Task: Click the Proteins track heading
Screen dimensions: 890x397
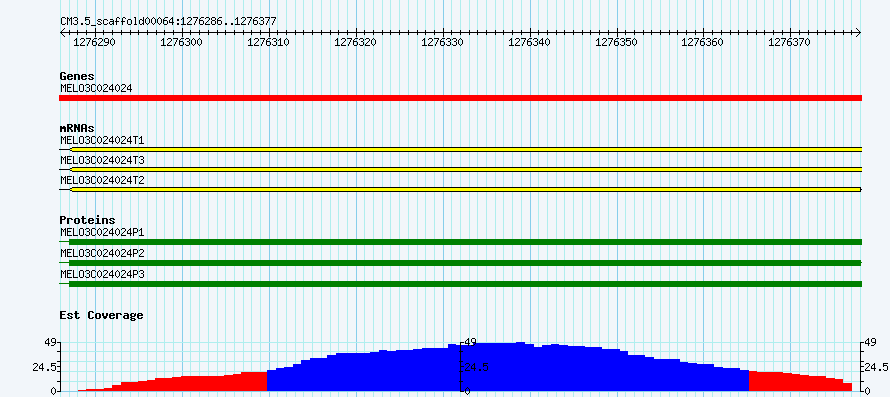Action: 87,220
